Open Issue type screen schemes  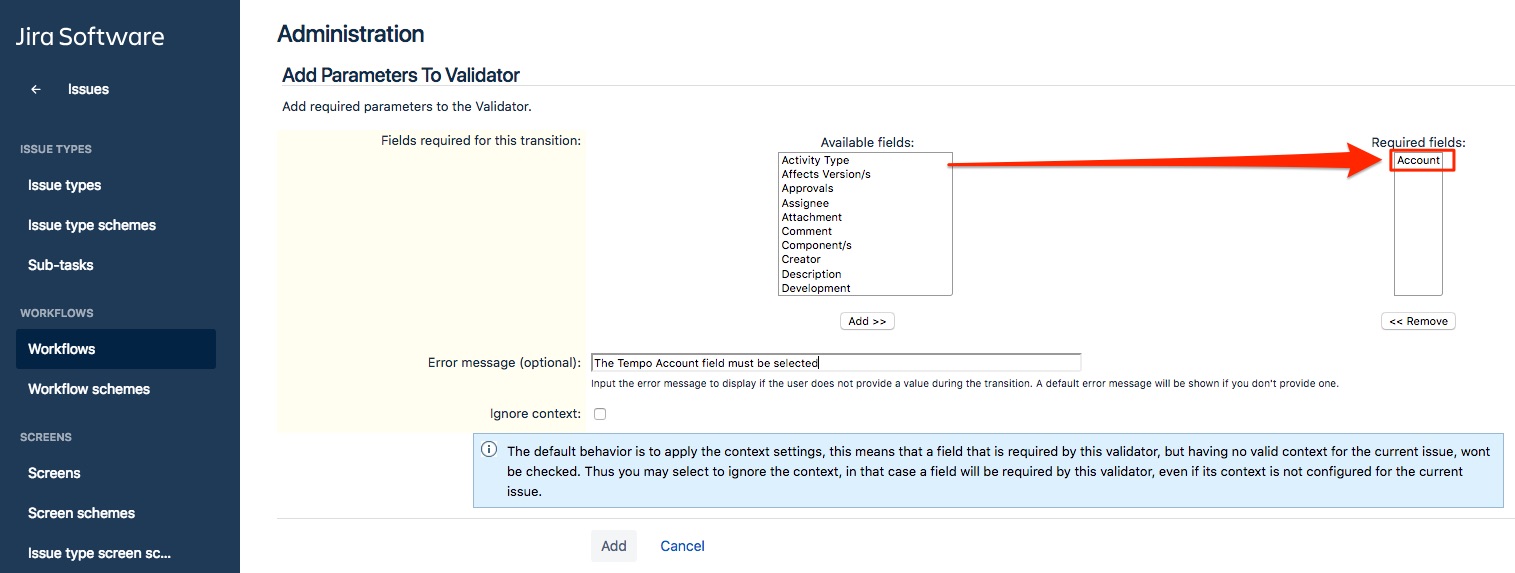click(99, 553)
